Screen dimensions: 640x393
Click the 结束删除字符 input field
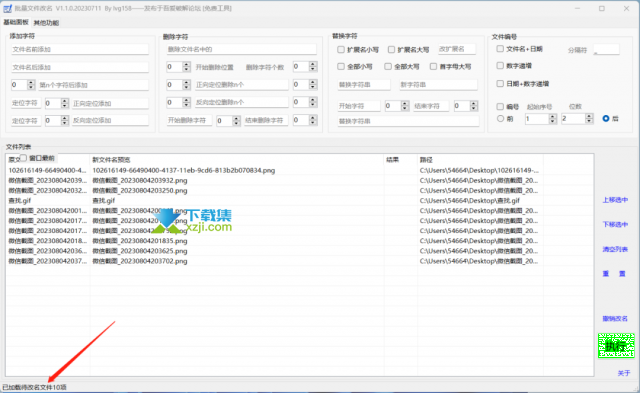[x=266, y=120]
